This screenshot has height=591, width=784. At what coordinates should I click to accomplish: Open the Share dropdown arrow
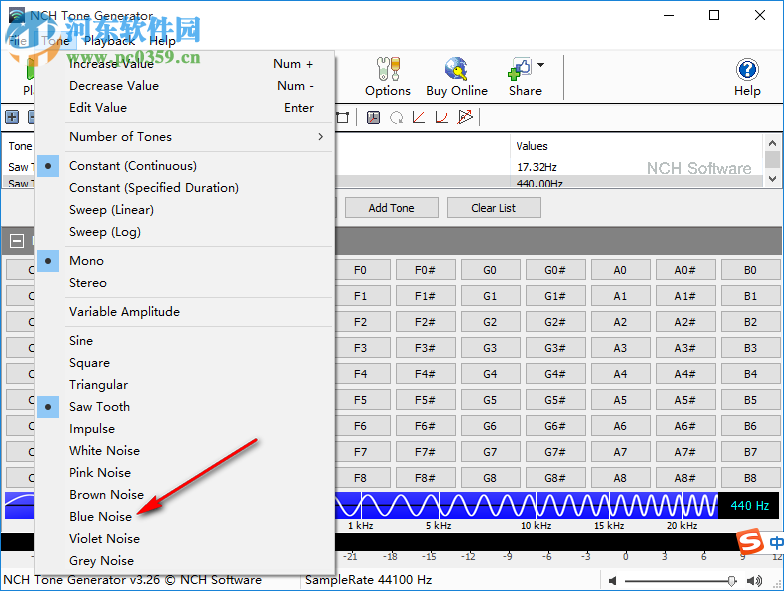tap(541, 66)
